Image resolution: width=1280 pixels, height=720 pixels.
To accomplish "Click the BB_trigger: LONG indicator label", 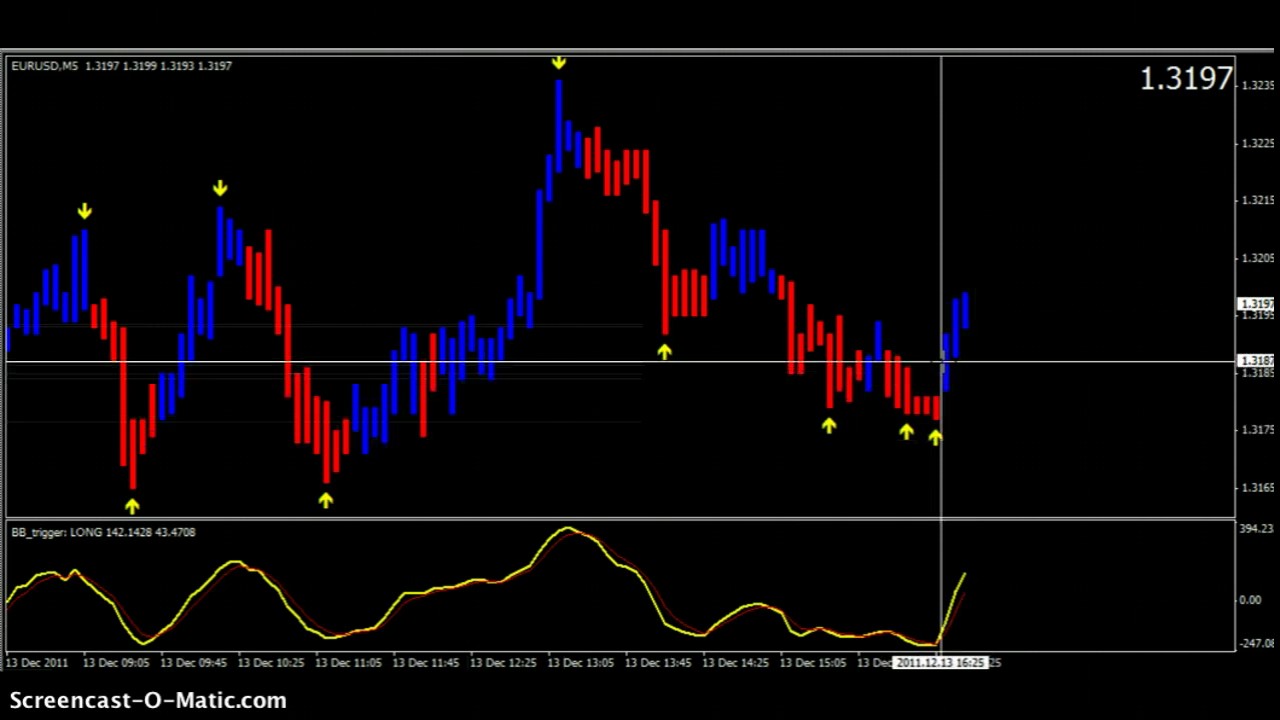I will pos(55,532).
